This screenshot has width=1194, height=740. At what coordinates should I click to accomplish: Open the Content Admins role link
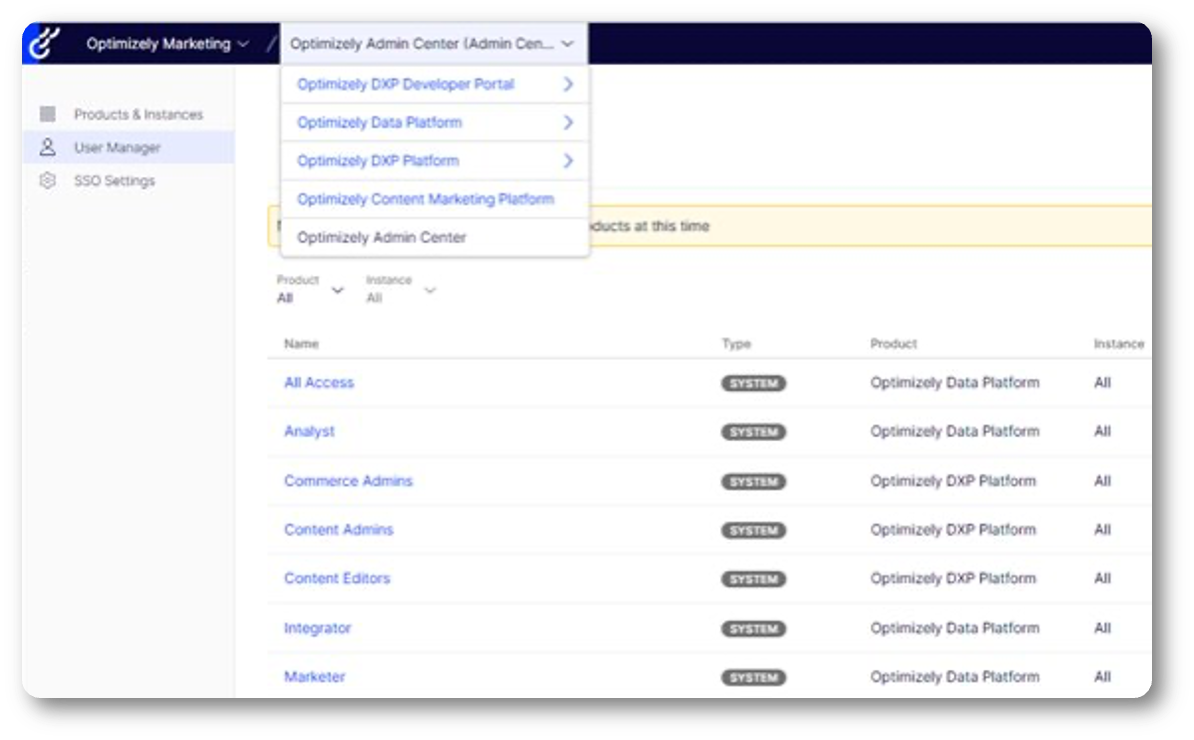pos(339,529)
